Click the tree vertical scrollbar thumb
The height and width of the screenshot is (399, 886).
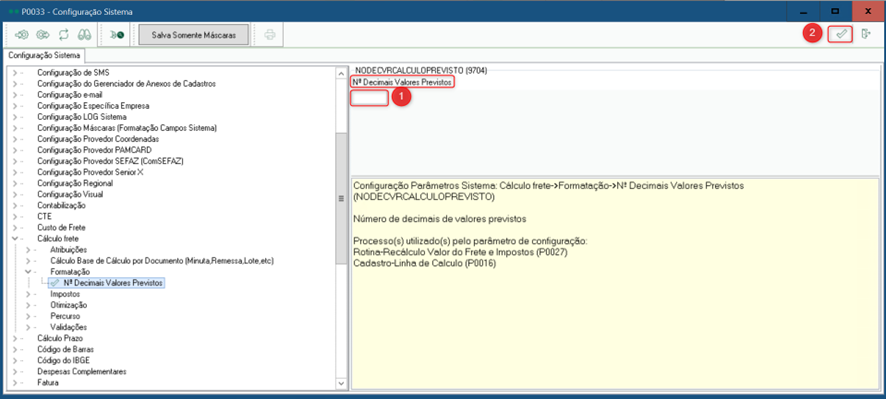pyautogui.click(x=341, y=198)
